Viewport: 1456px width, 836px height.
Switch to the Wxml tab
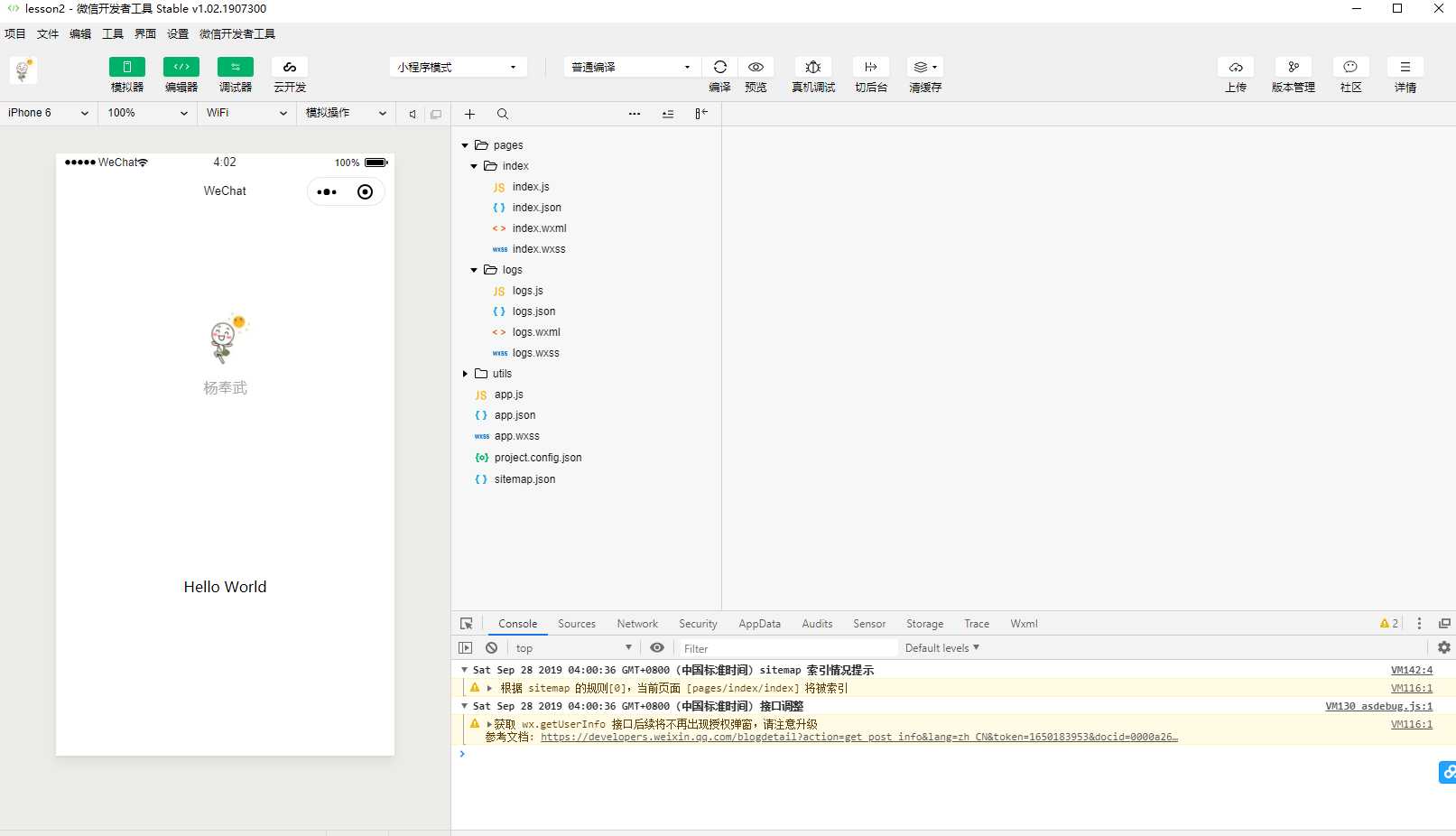click(x=1024, y=624)
